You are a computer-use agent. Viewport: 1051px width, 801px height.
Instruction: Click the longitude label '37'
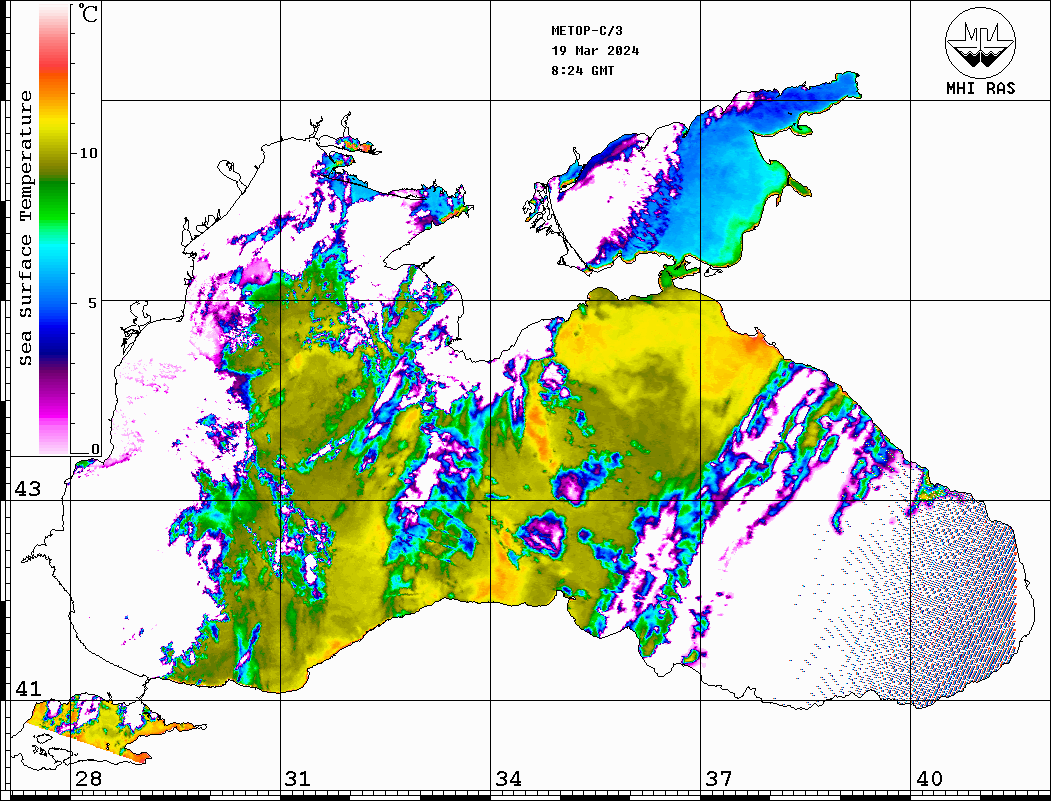[x=719, y=778]
